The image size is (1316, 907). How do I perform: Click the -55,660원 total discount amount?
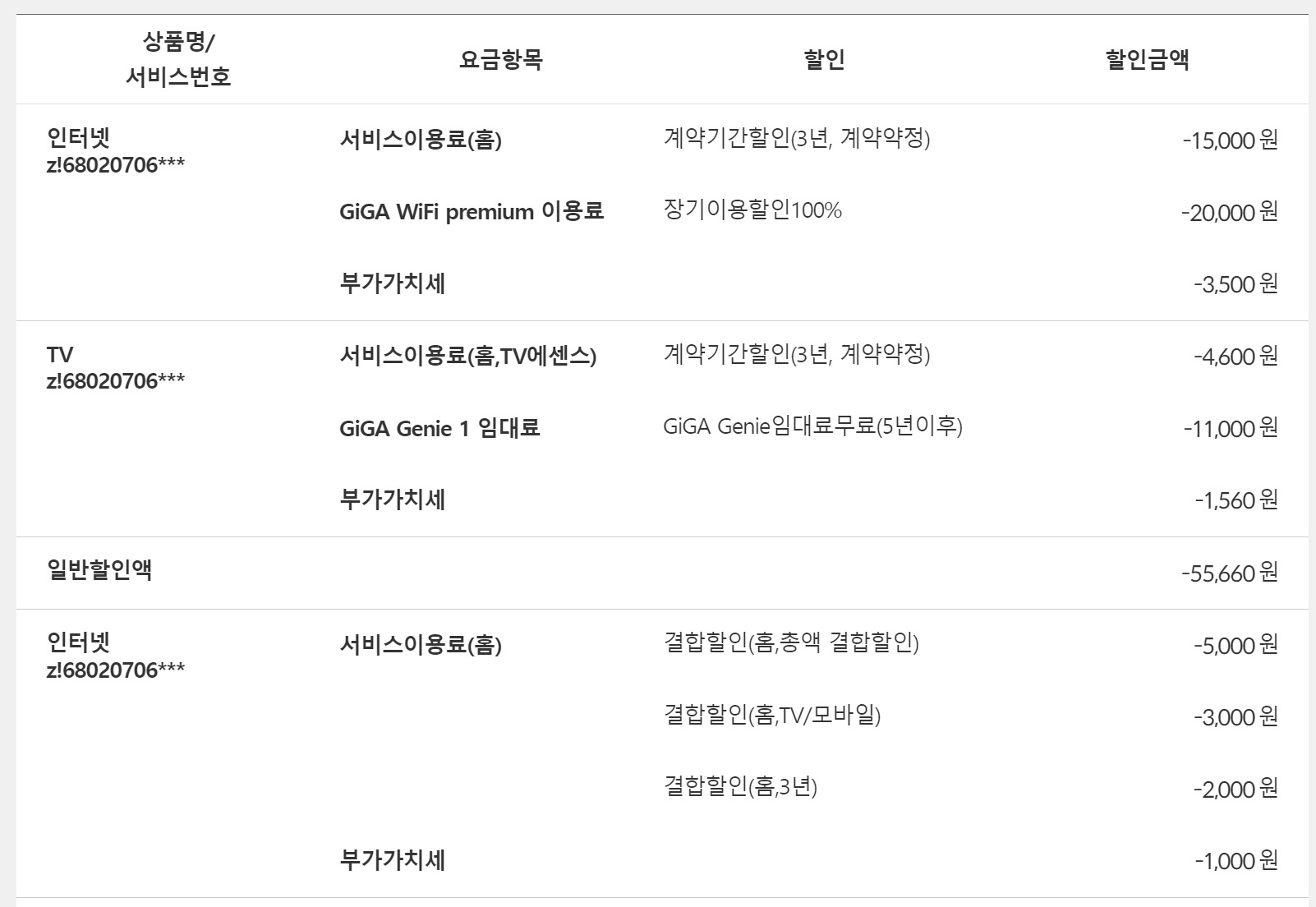tap(1230, 573)
